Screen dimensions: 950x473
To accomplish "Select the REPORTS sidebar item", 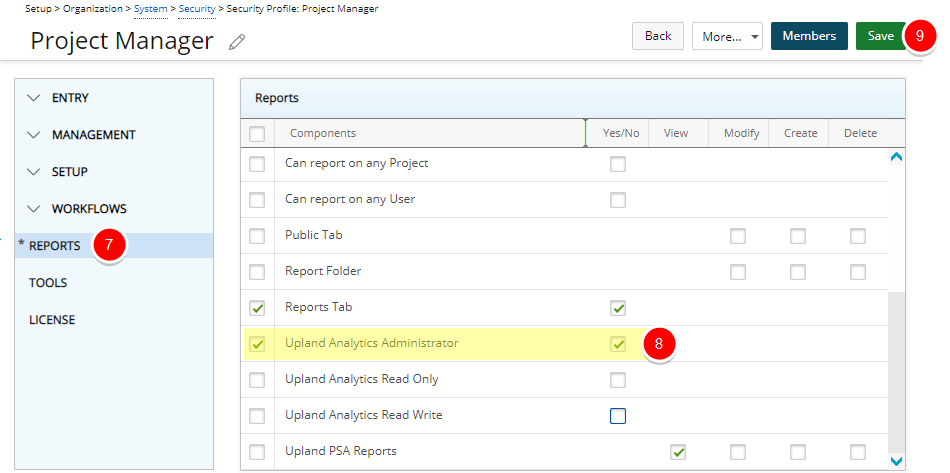I will [55, 246].
